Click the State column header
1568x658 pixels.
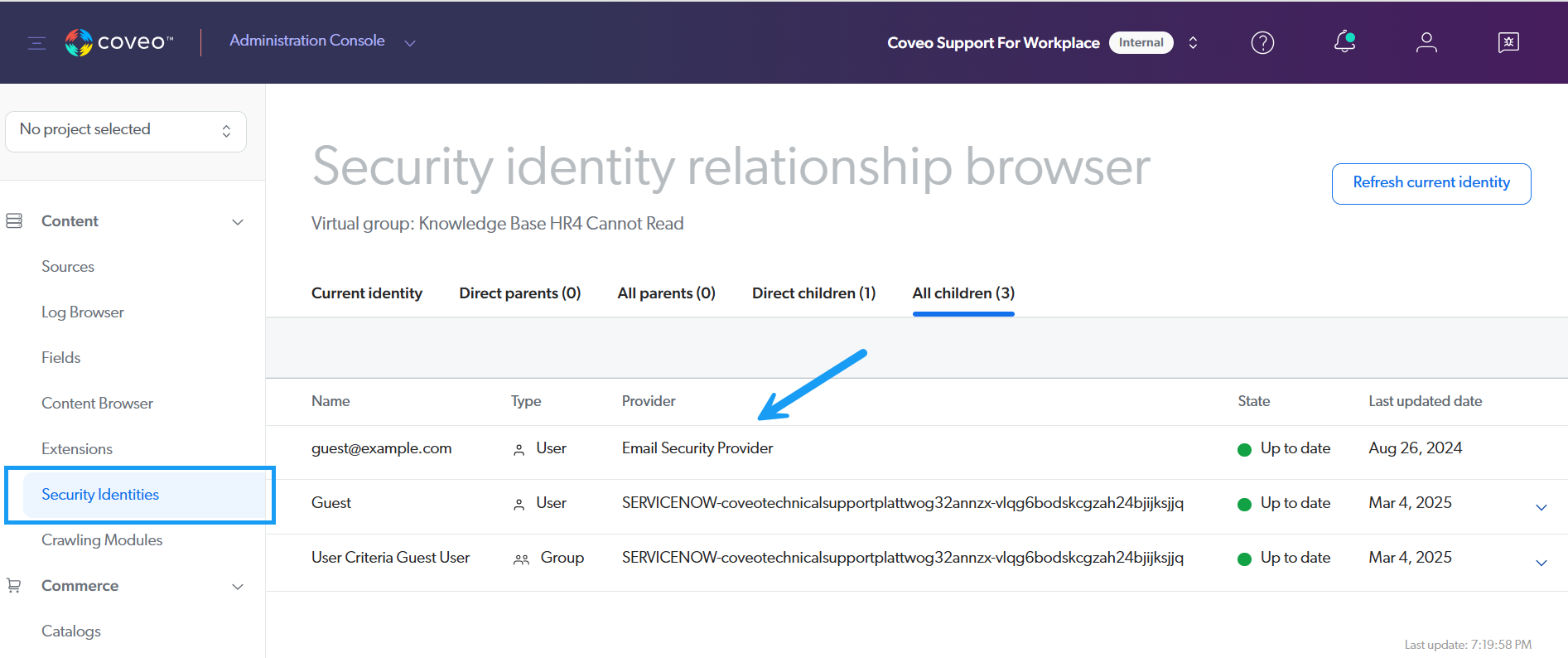1254,401
